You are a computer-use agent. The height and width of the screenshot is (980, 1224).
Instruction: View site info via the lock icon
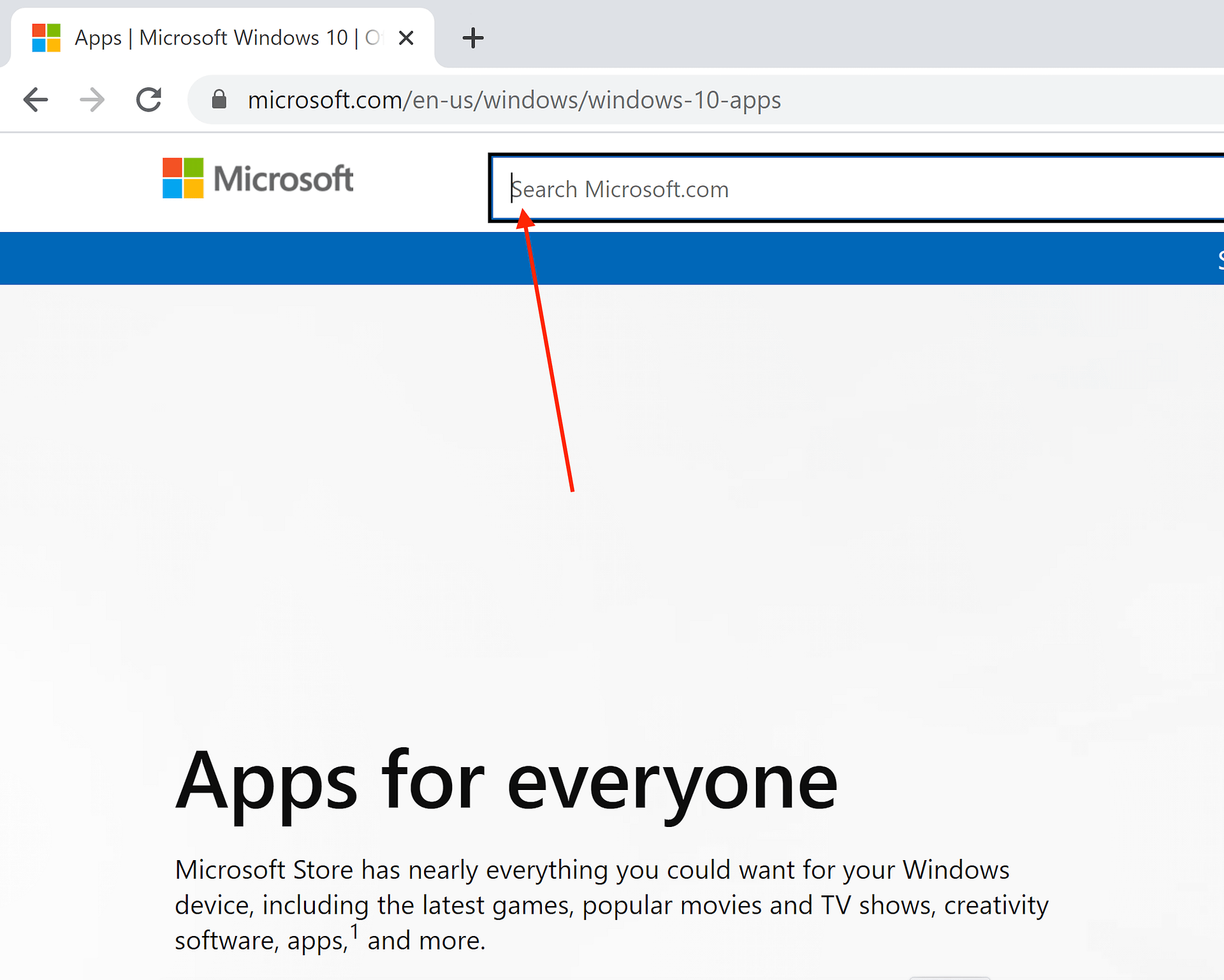(x=219, y=99)
